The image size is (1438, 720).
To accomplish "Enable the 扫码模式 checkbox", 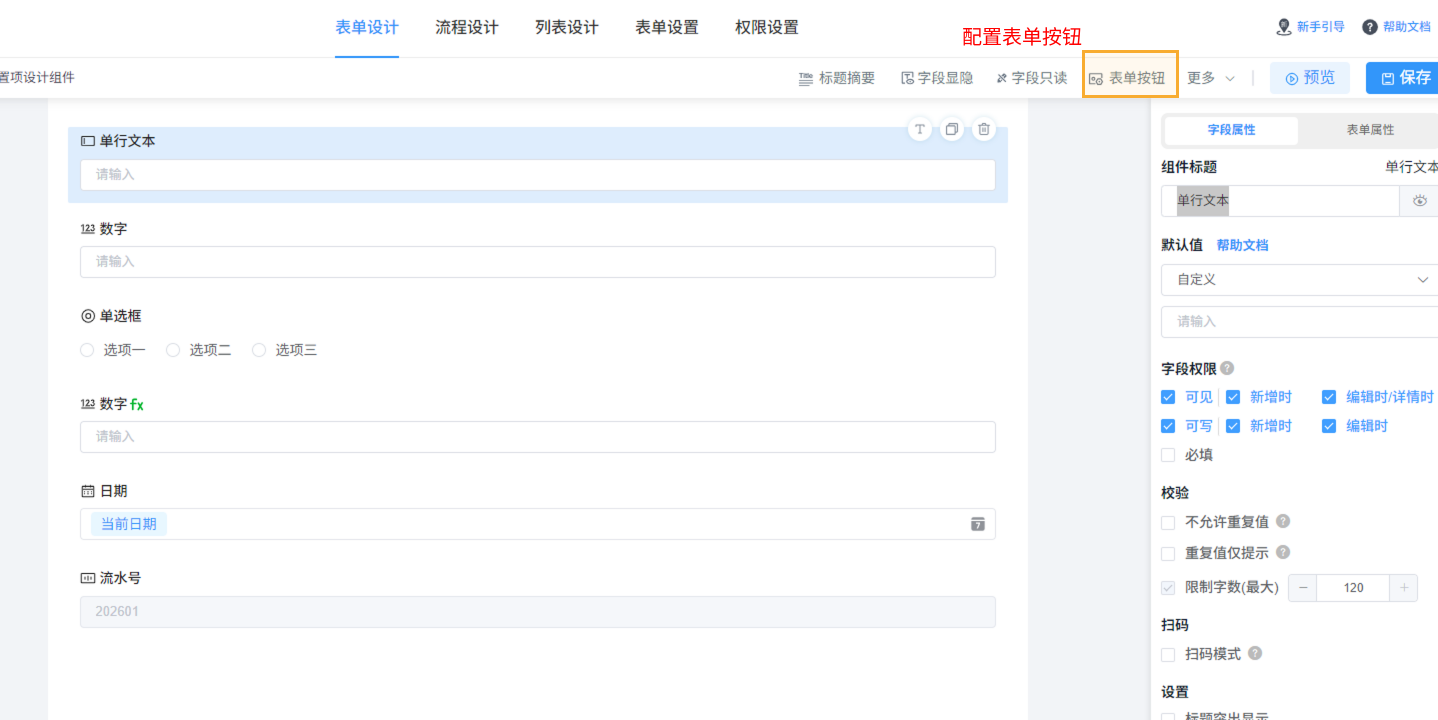I will 1168,654.
